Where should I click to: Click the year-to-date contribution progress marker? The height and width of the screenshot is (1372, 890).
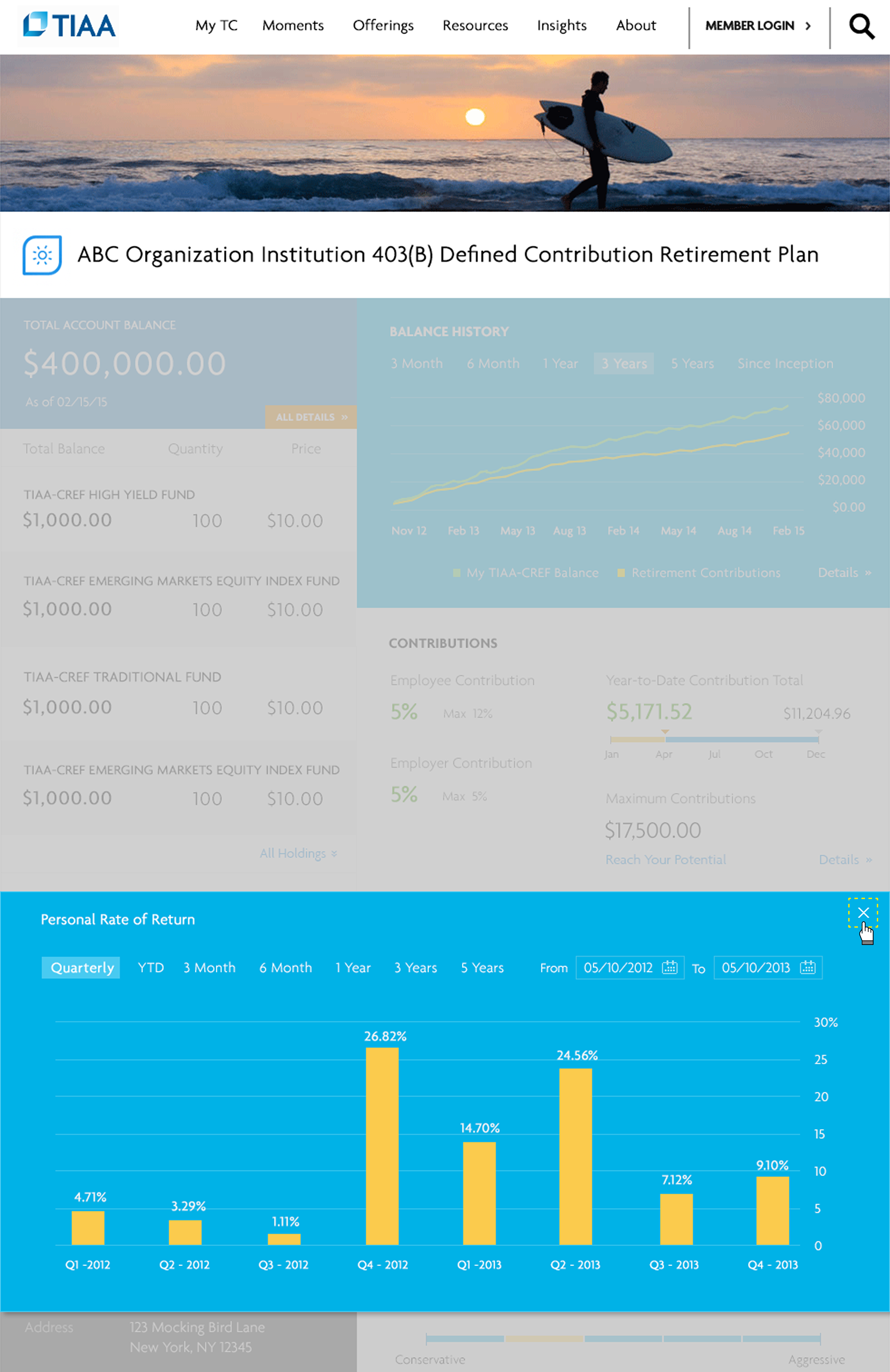665,732
